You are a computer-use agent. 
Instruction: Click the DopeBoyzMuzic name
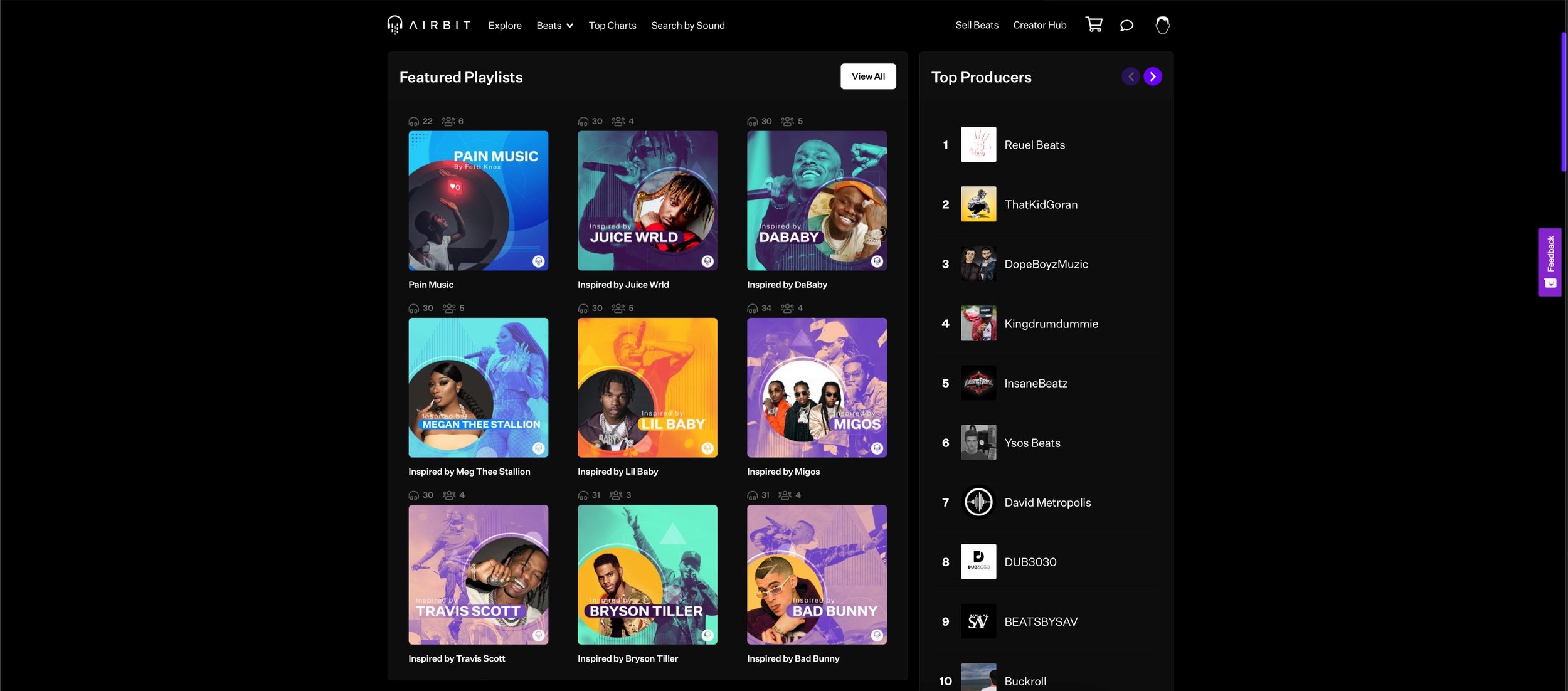point(1046,264)
